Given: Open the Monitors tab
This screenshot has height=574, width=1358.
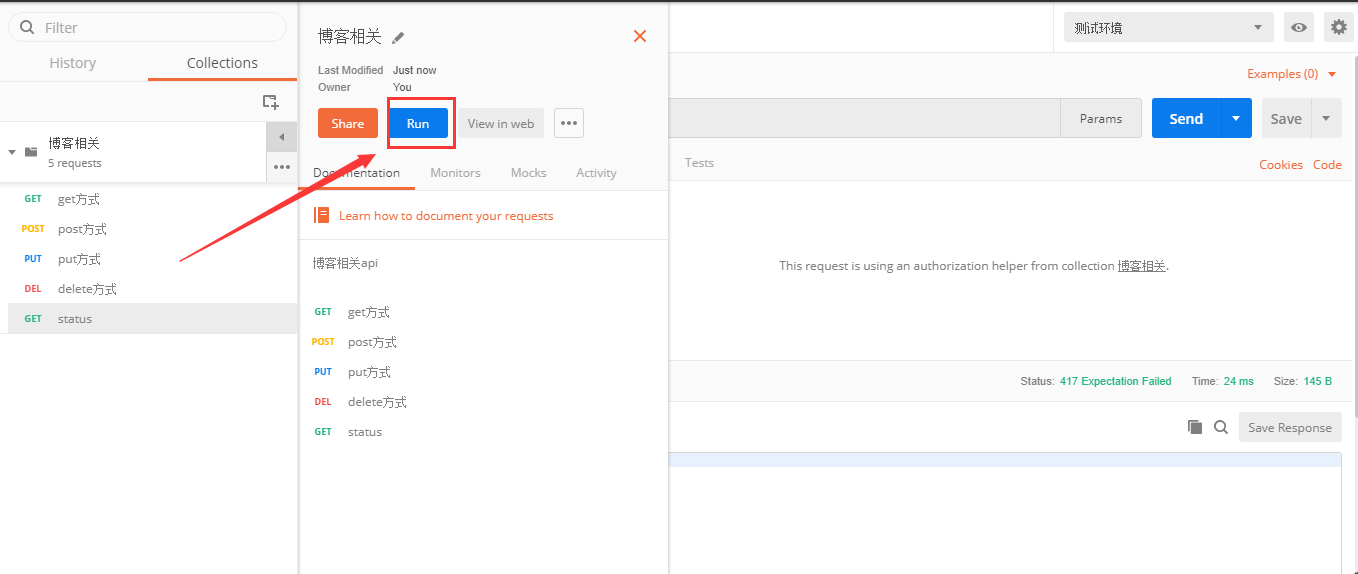Looking at the screenshot, I should pyautogui.click(x=455, y=172).
